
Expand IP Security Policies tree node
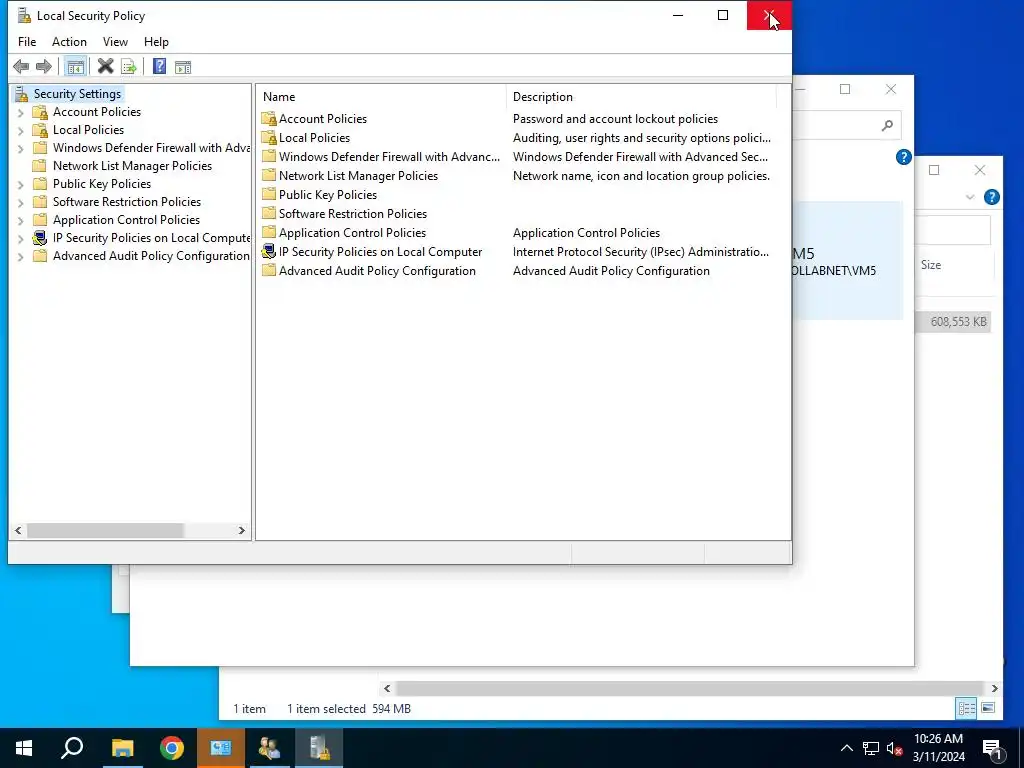click(x=20, y=238)
